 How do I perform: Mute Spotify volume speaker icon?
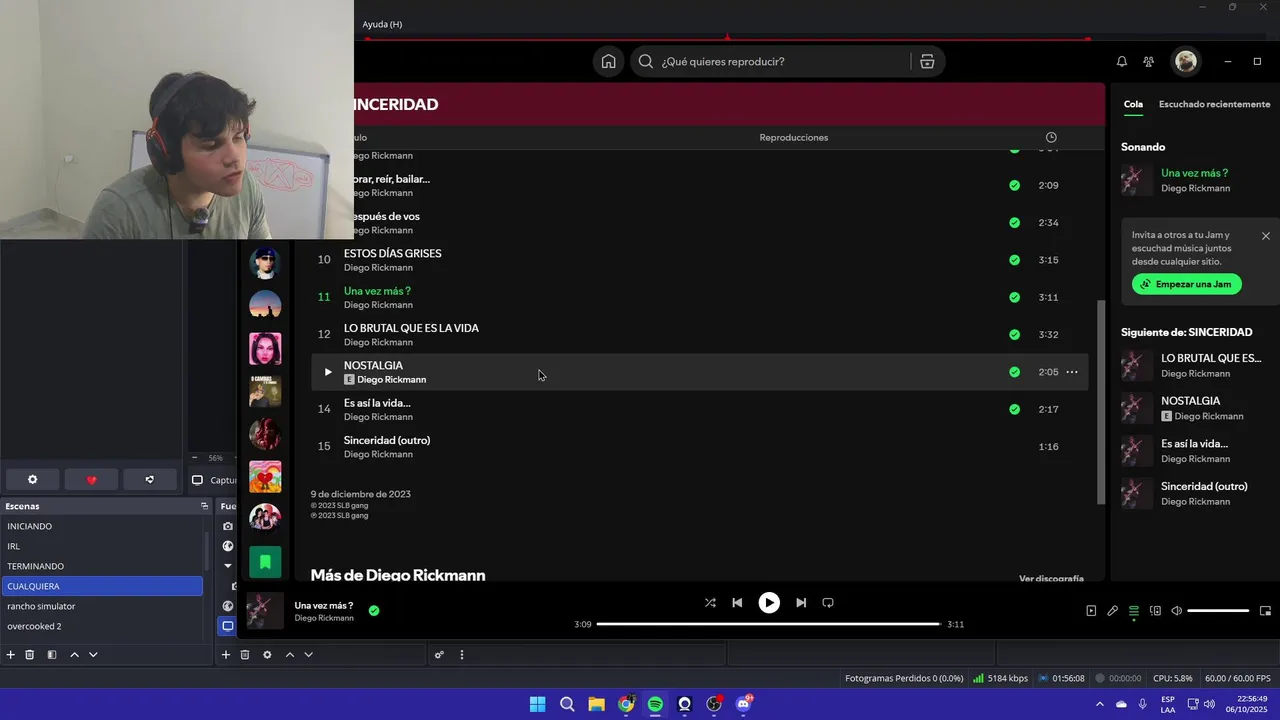coord(1177,611)
